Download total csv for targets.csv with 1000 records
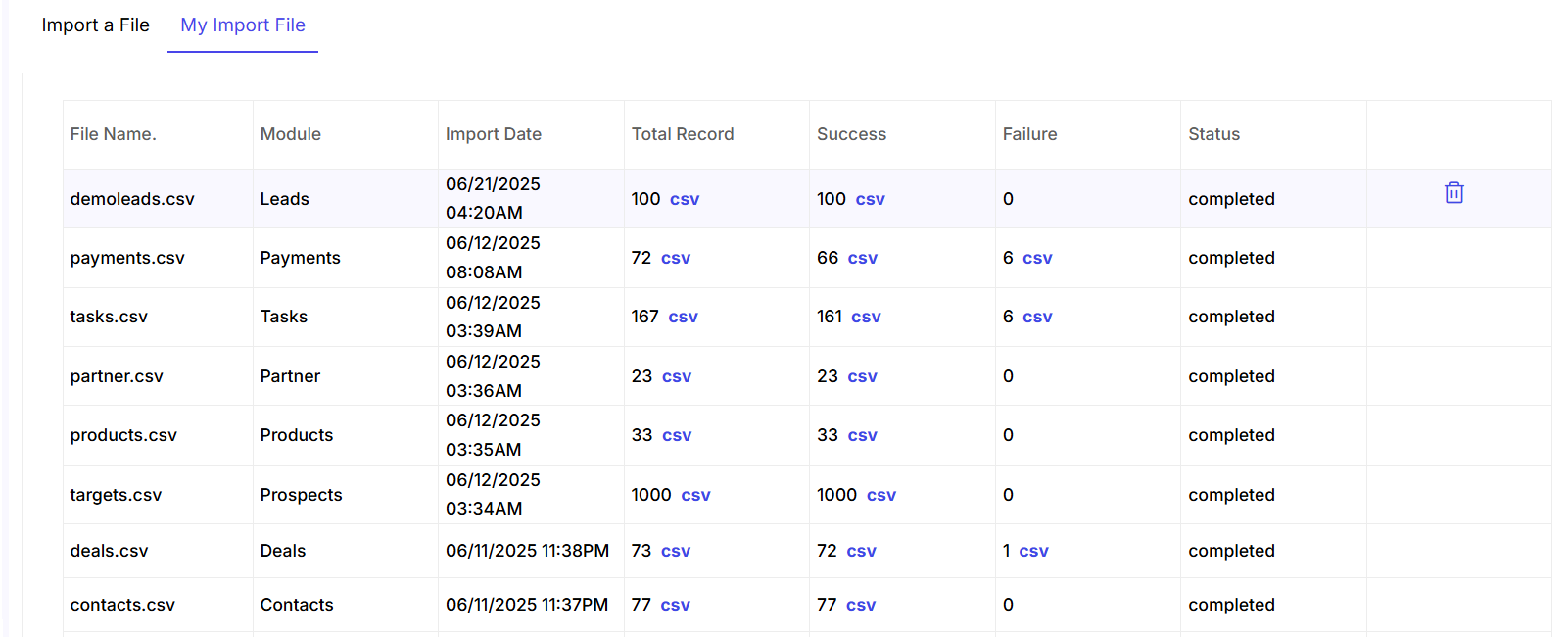The image size is (1568, 637). point(696,495)
